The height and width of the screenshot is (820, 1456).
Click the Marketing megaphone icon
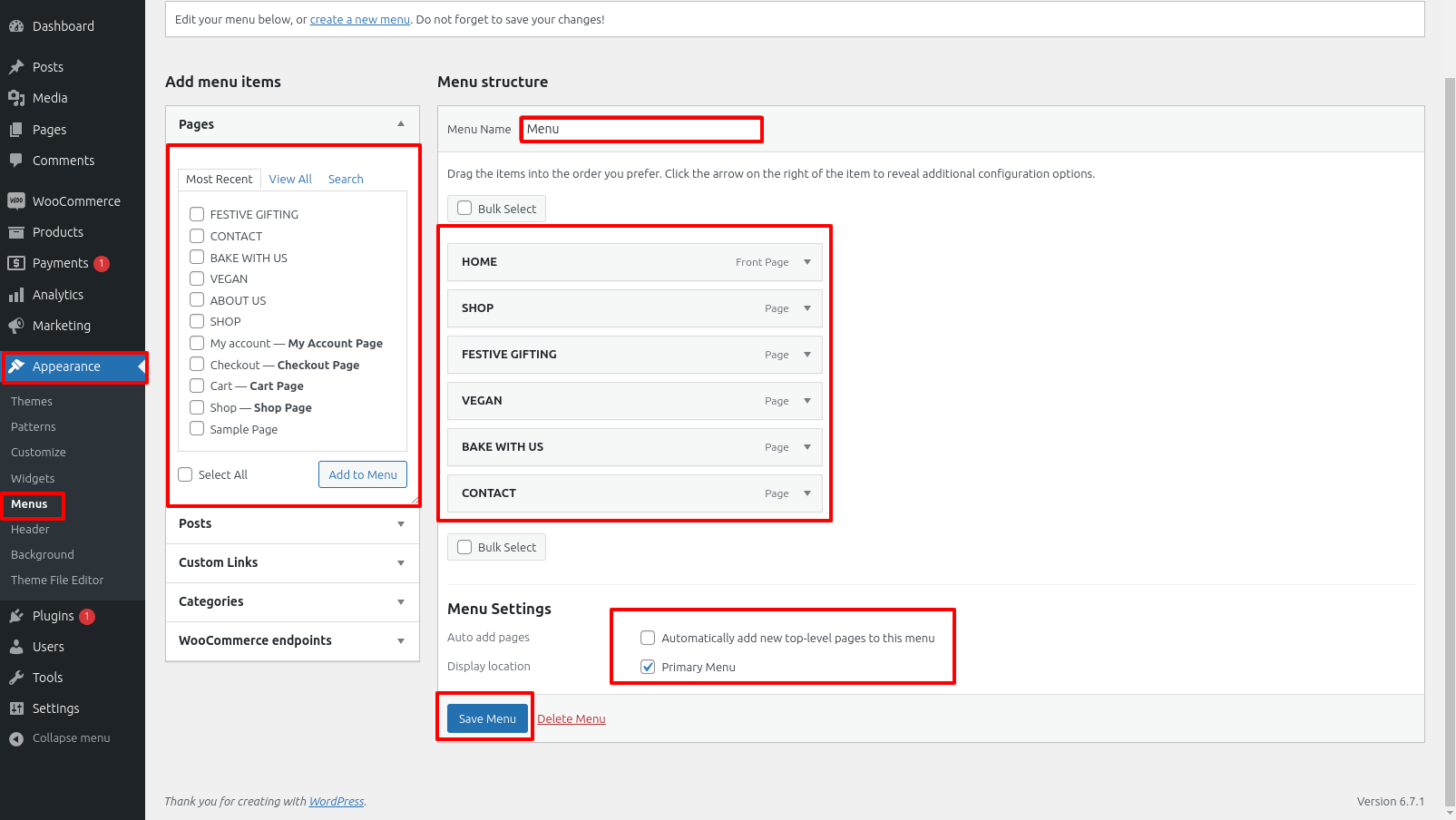pos(16,326)
